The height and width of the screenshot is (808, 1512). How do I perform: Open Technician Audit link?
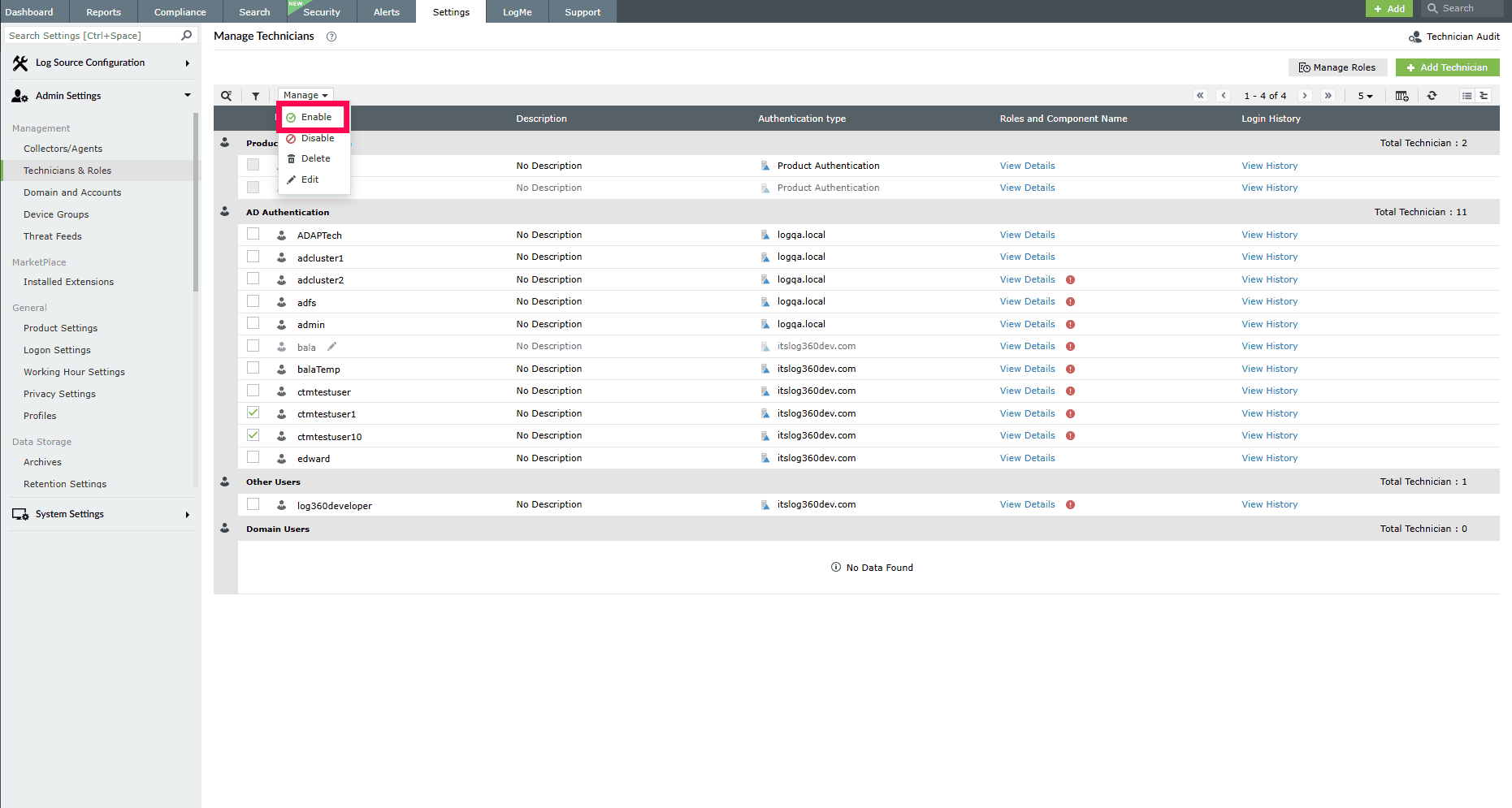(x=1454, y=37)
